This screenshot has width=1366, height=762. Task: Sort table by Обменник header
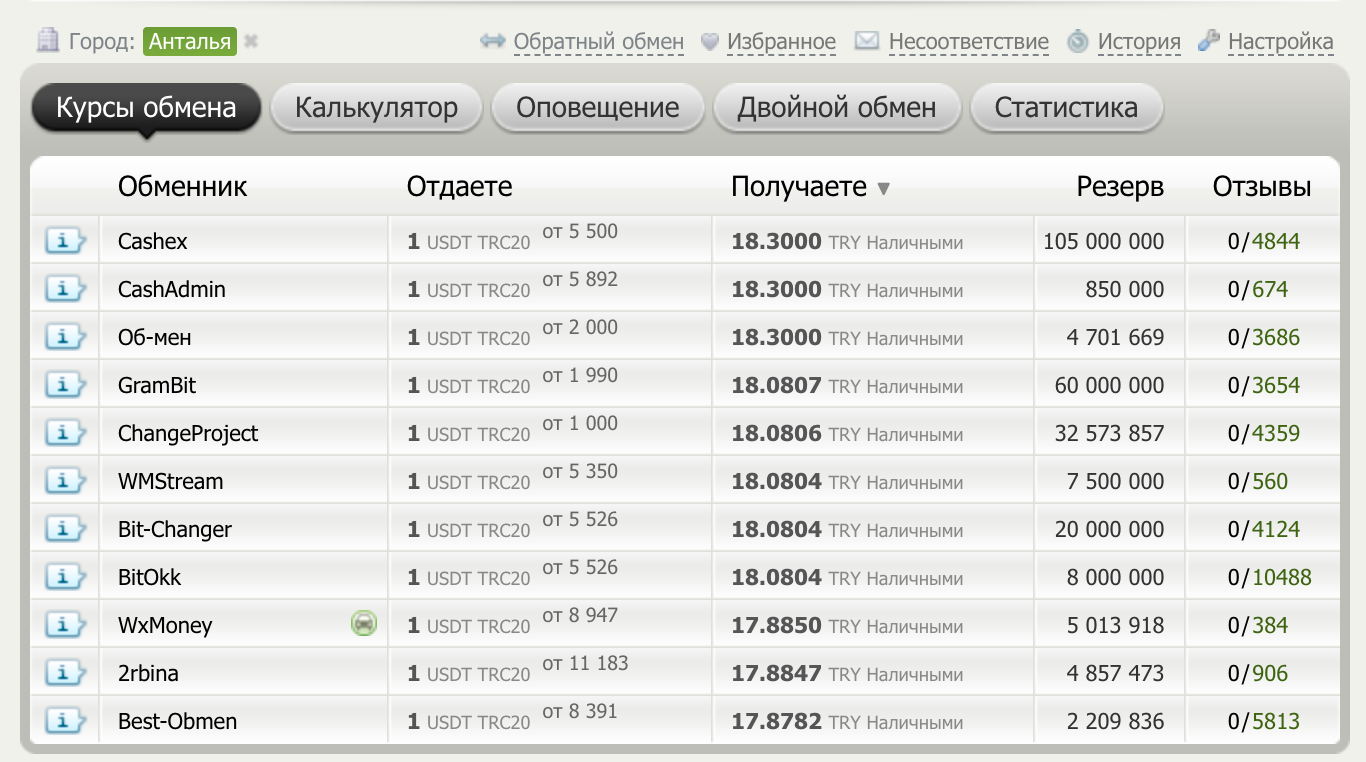[x=182, y=186]
